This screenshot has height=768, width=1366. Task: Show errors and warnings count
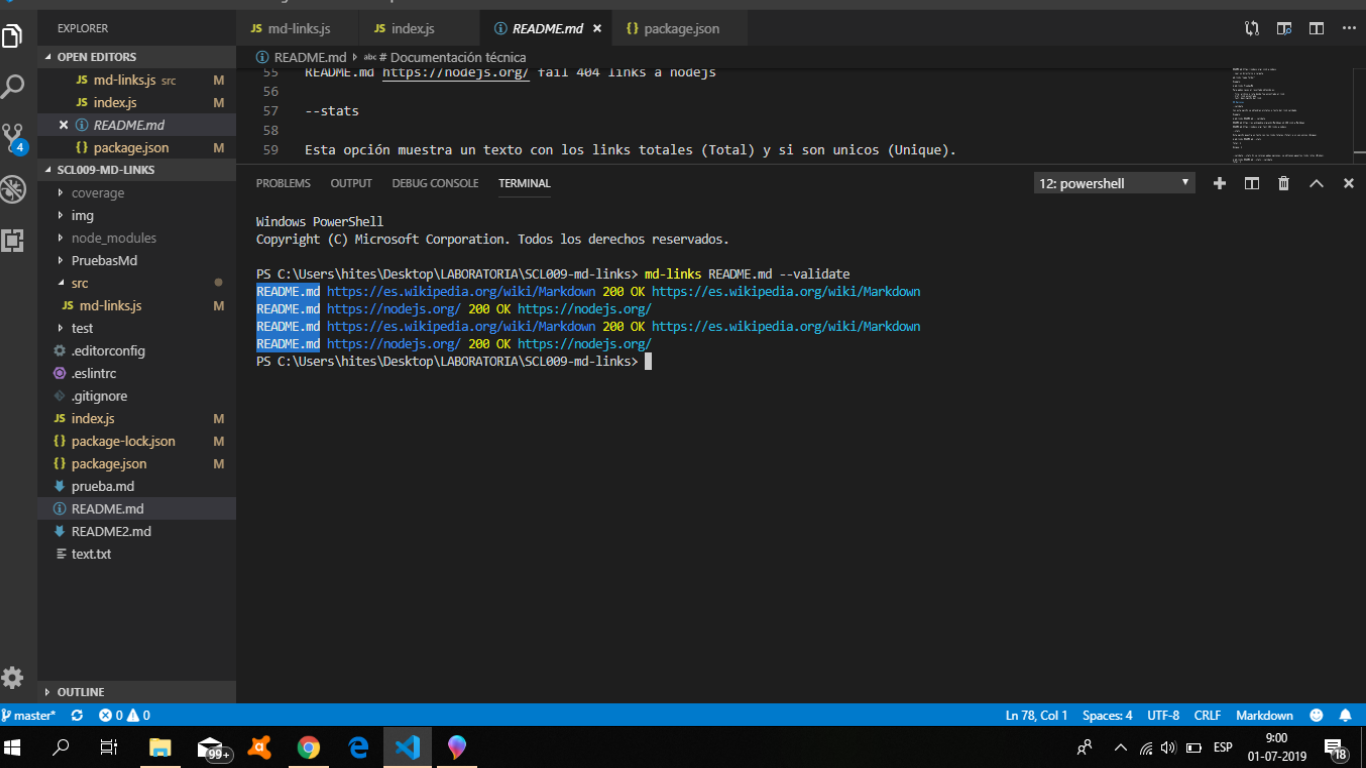tap(124, 715)
